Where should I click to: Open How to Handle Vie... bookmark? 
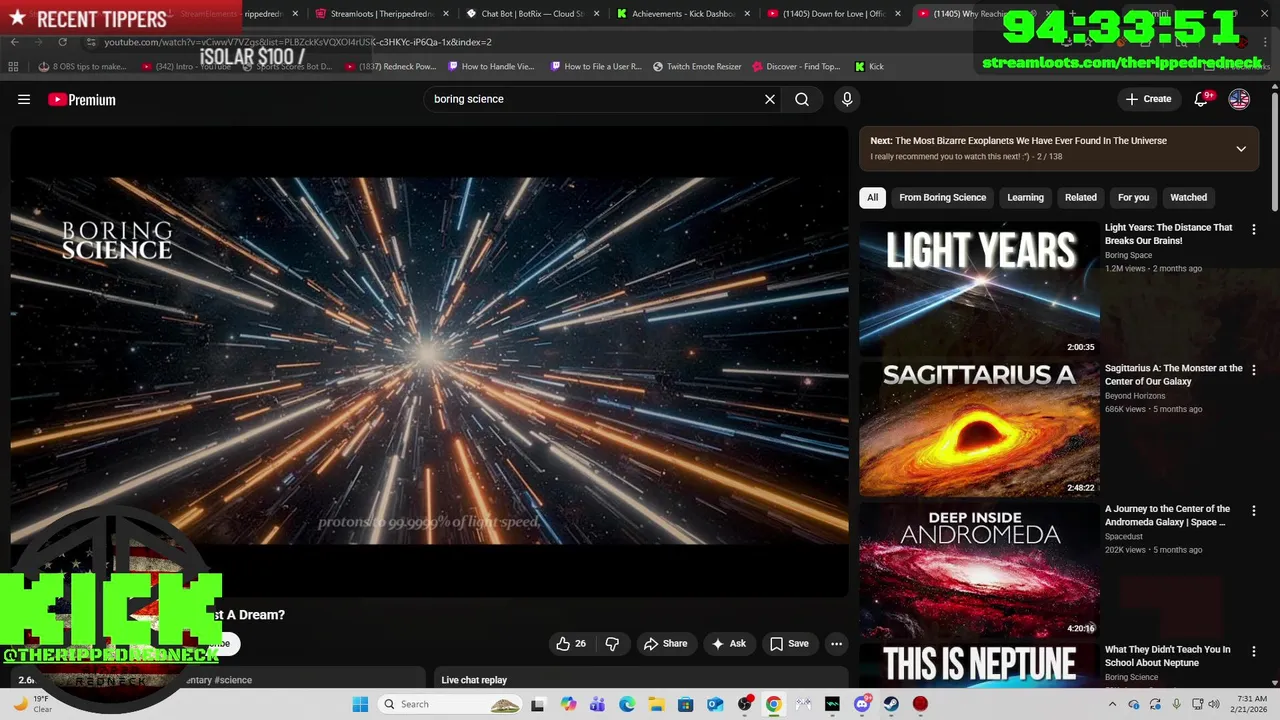coord(491,66)
